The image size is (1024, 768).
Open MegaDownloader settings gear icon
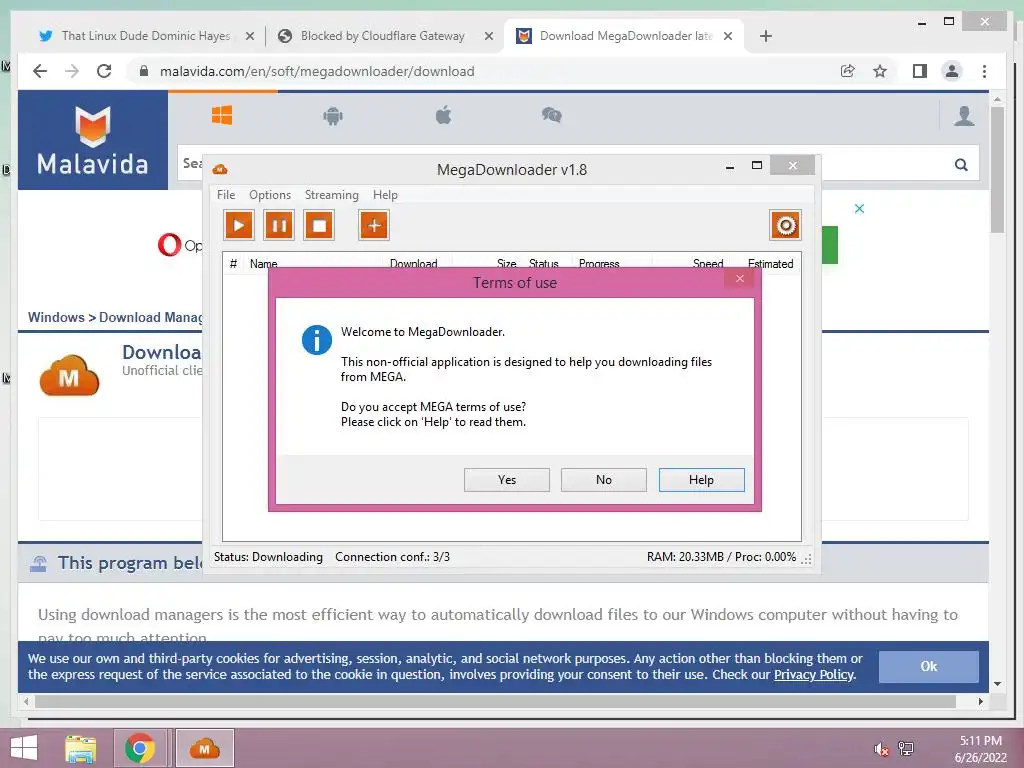coord(785,226)
